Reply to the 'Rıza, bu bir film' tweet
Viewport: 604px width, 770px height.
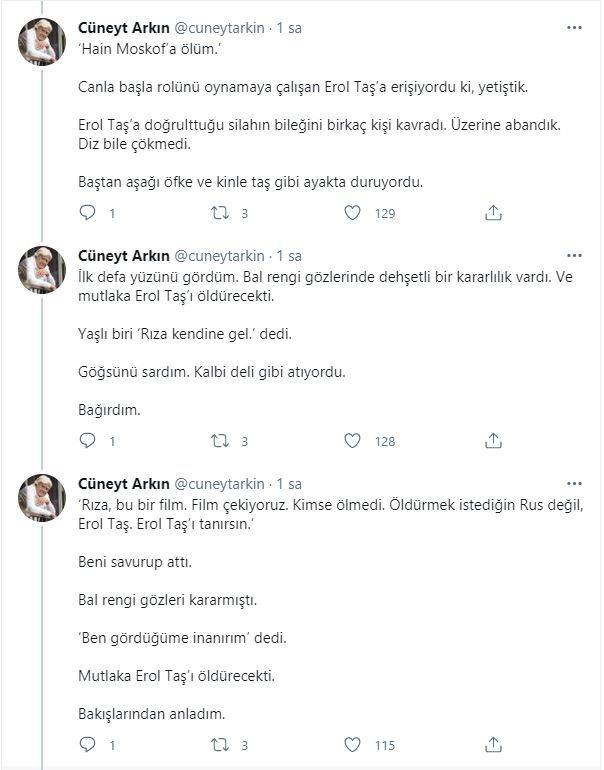click(x=88, y=745)
